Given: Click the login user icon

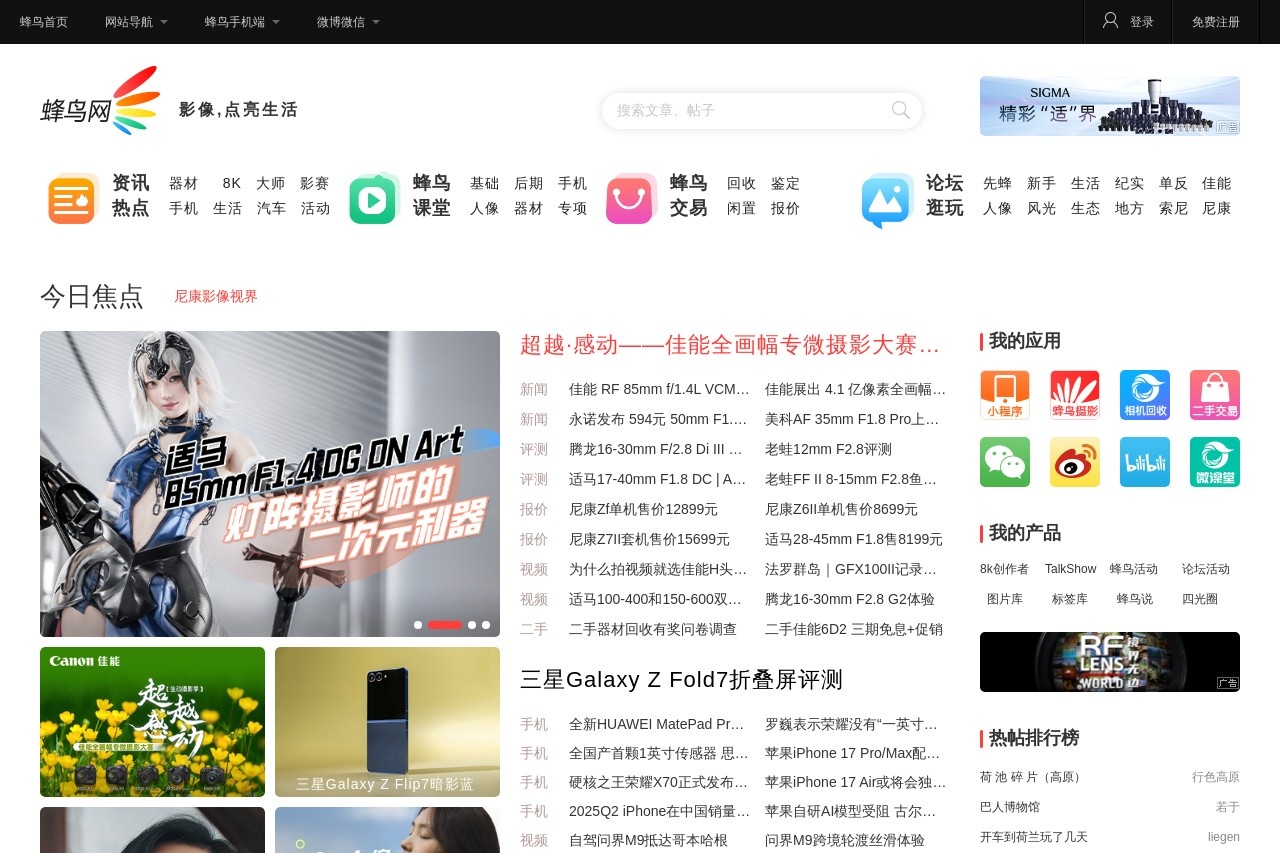Looking at the screenshot, I should click(1110, 21).
